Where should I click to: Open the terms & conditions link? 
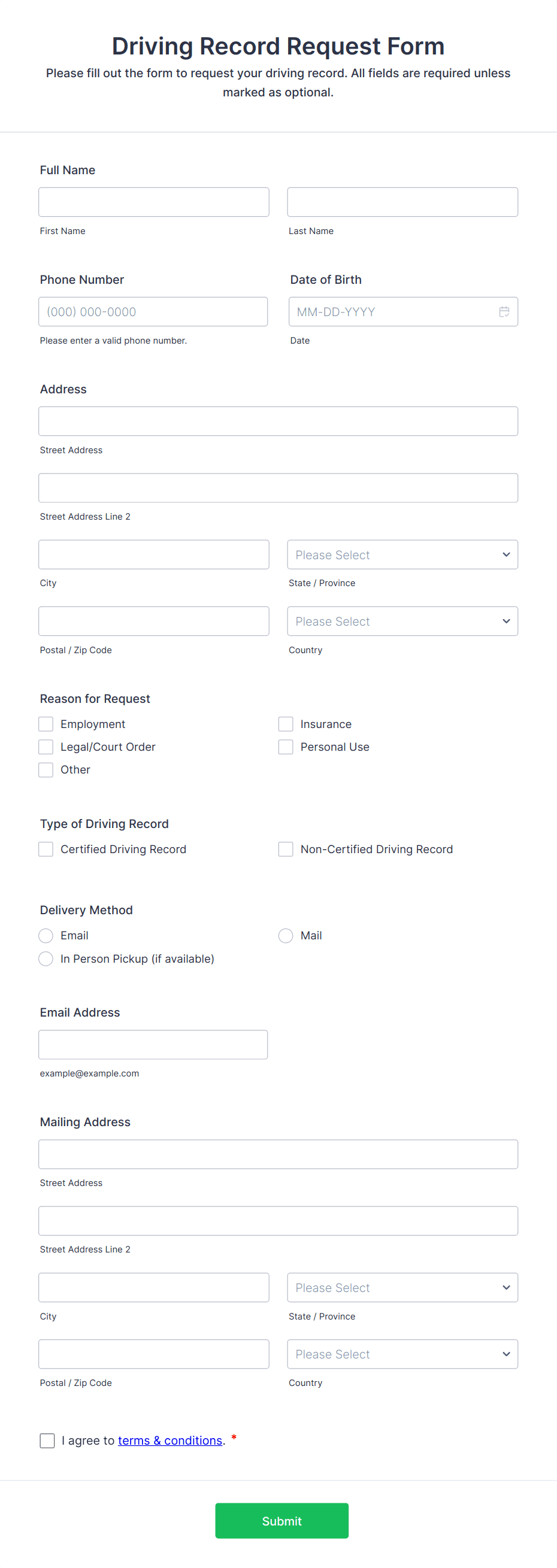click(x=170, y=1440)
